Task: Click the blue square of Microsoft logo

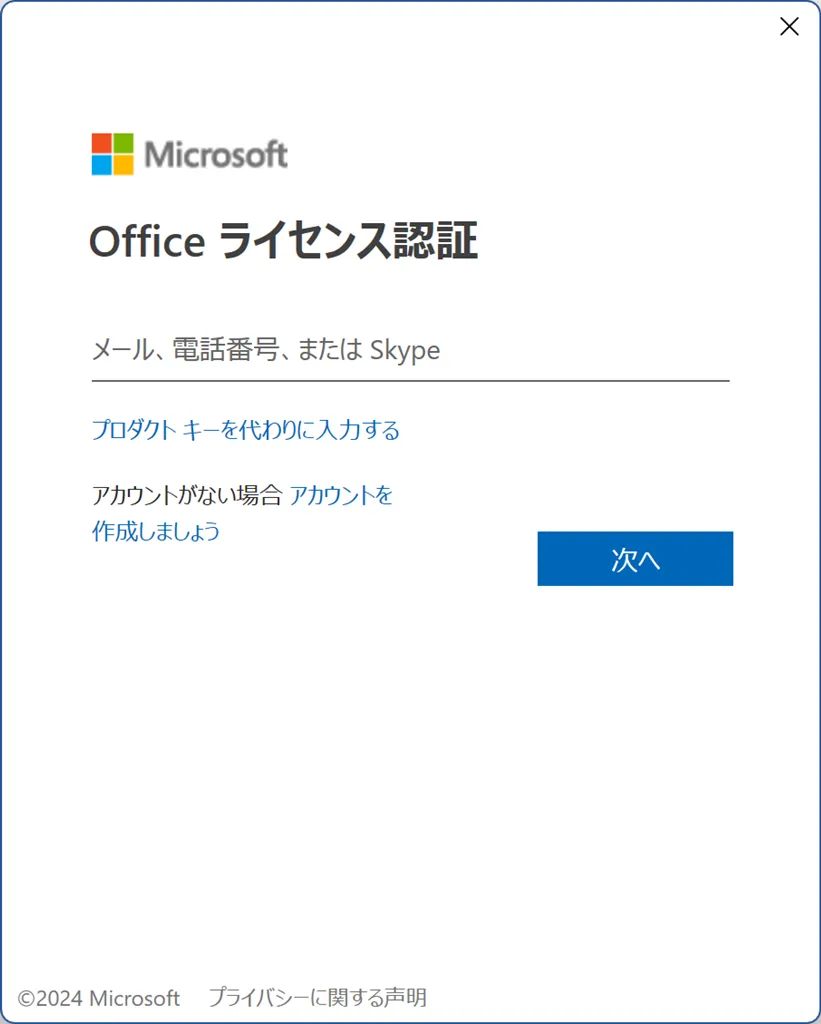Action: coord(101,166)
